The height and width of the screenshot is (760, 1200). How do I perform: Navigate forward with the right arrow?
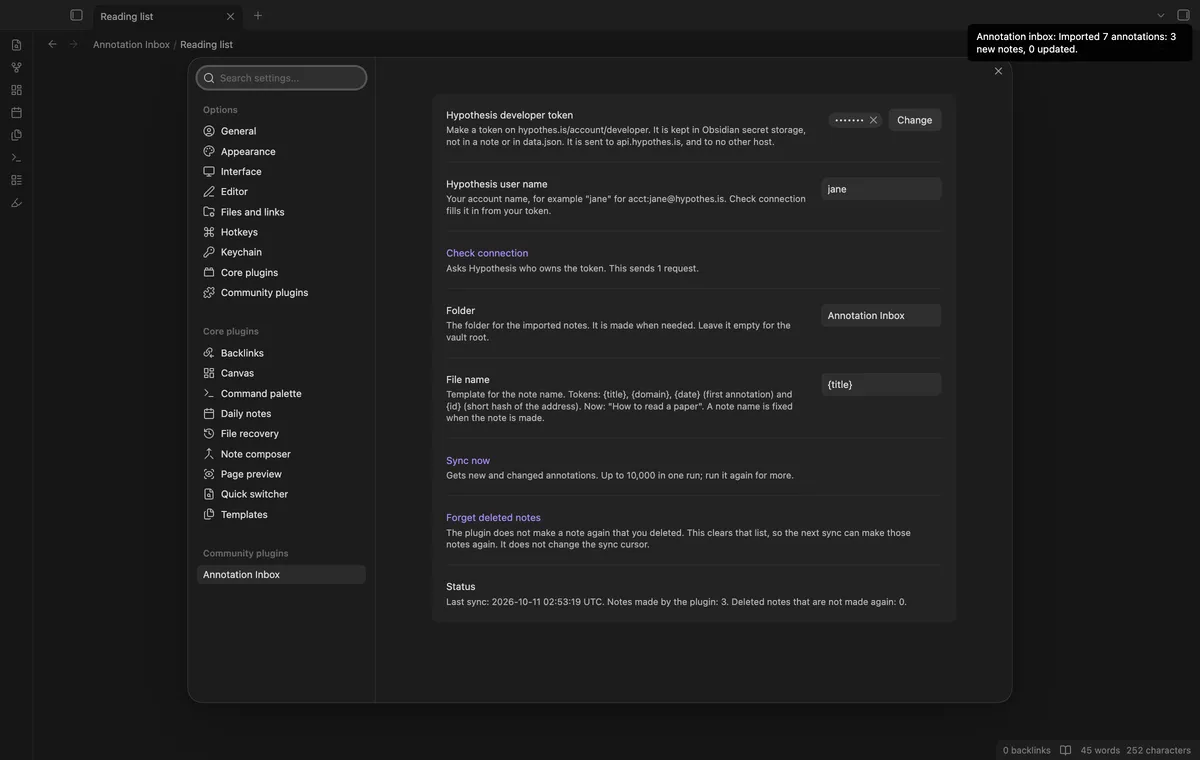[73, 44]
